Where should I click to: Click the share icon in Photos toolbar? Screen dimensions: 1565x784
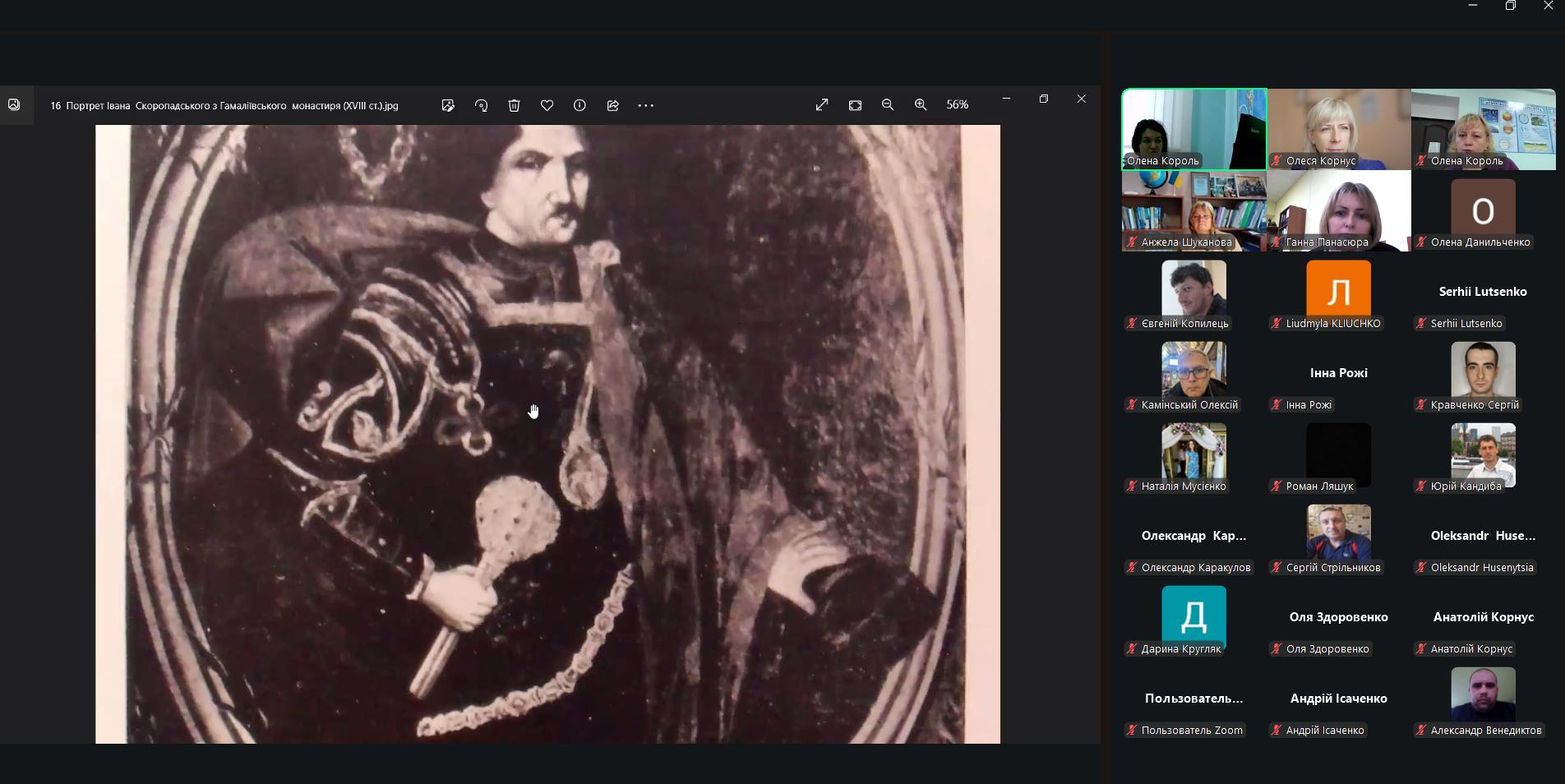tap(613, 105)
